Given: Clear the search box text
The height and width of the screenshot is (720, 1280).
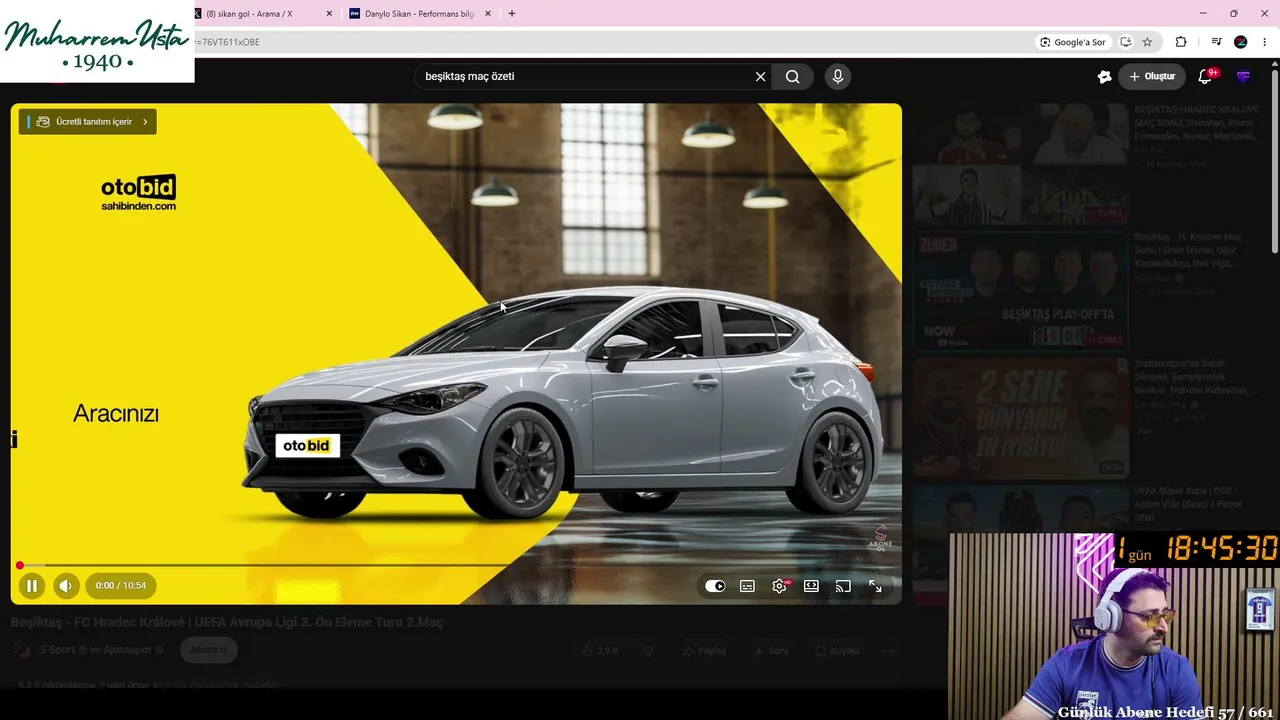Looking at the screenshot, I should point(760,76).
